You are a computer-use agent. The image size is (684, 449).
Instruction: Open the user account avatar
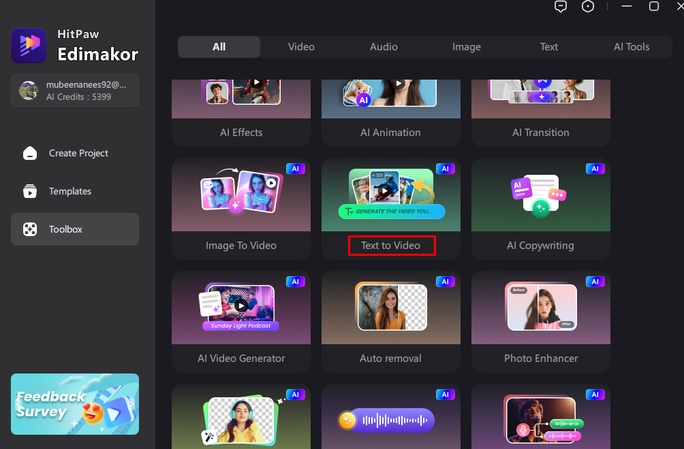coord(28,90)
